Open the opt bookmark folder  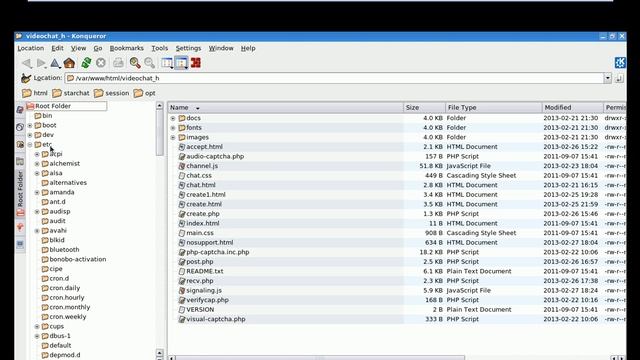click(144, 93)
